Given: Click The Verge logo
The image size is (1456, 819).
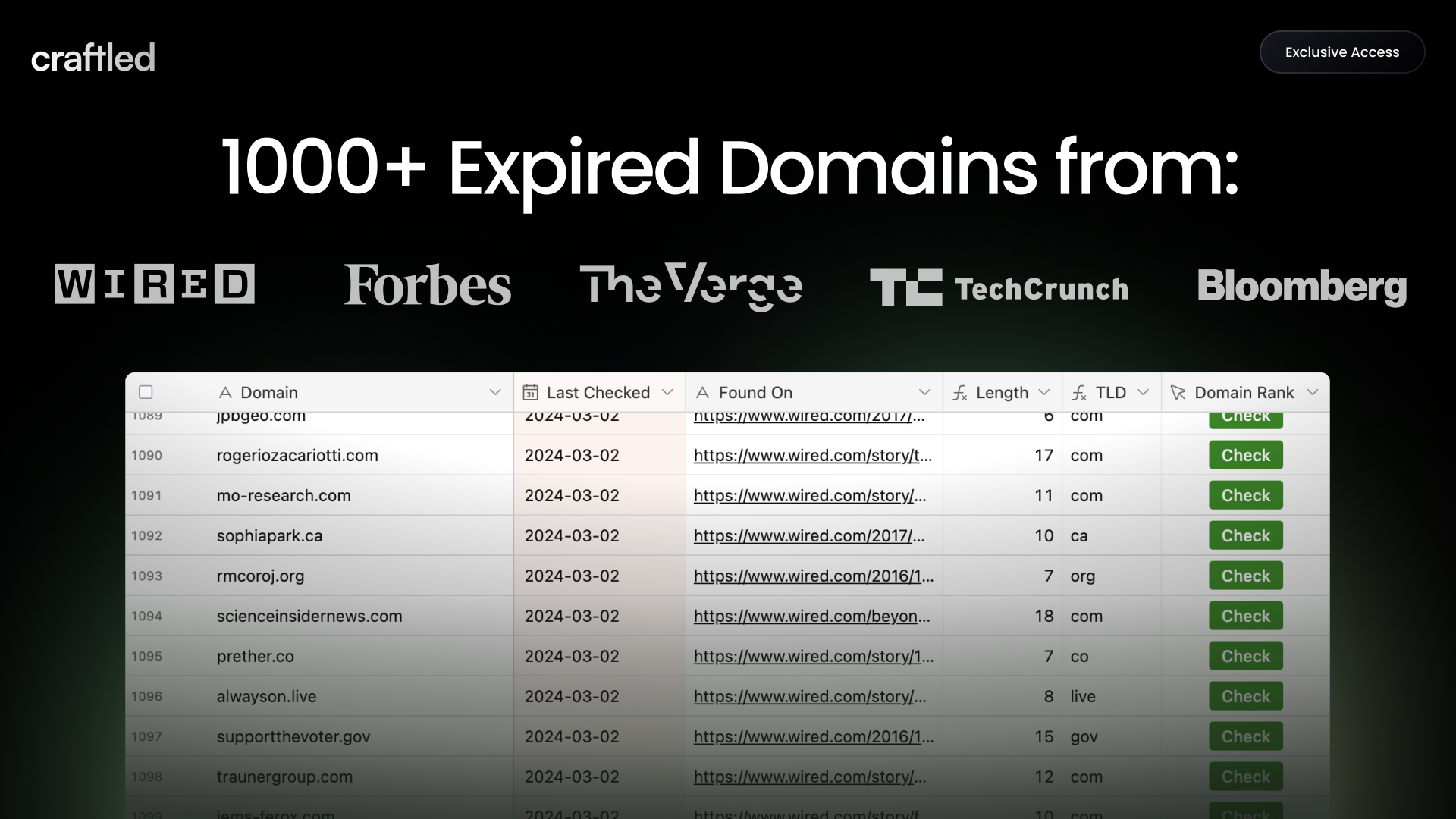Looking at the screenshot, I should (691, 287).
